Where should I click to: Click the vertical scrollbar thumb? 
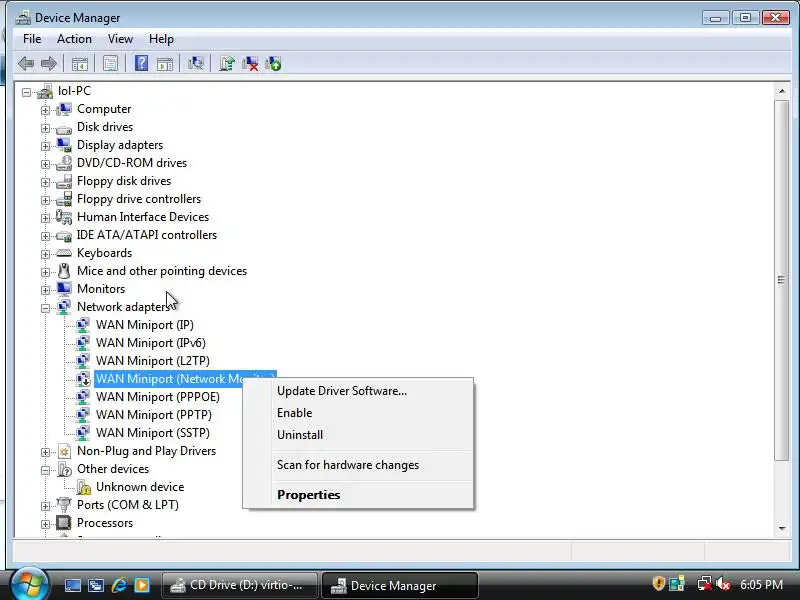pyautogui.click(x=781, y=280)
